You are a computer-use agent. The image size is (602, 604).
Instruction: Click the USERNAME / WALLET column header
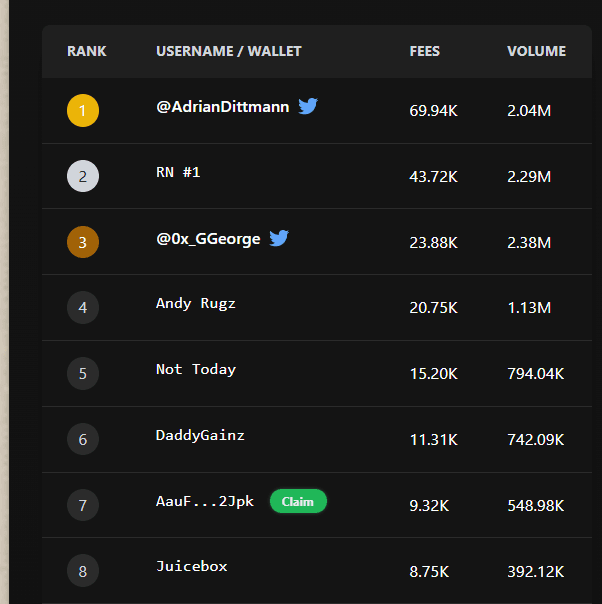point(229,51)
